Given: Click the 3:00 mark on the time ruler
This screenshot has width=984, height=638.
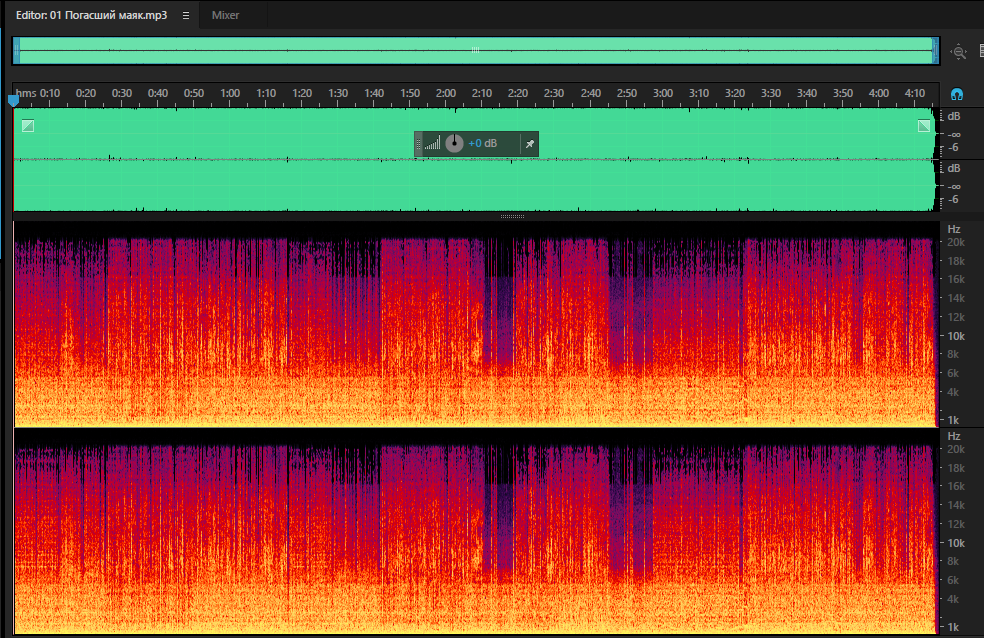Looking at the screenshot, I should coord(663,93).
